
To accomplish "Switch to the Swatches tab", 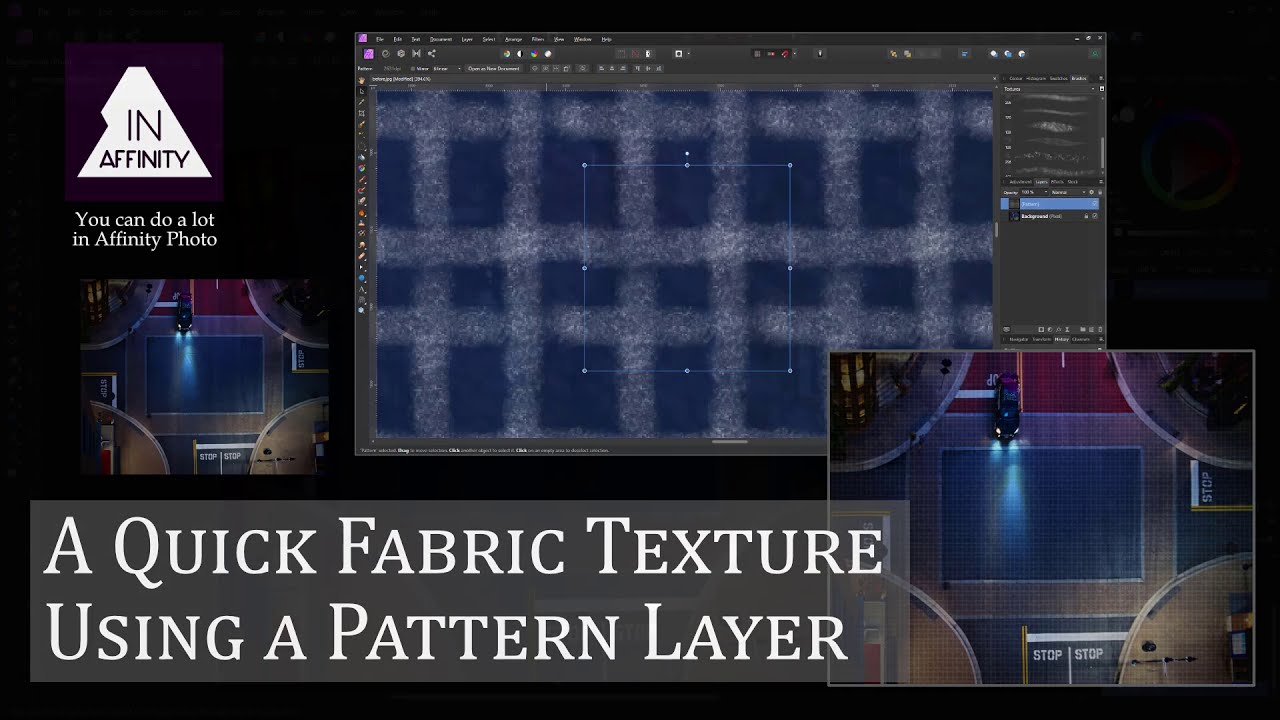I will tap(1058, 78).
